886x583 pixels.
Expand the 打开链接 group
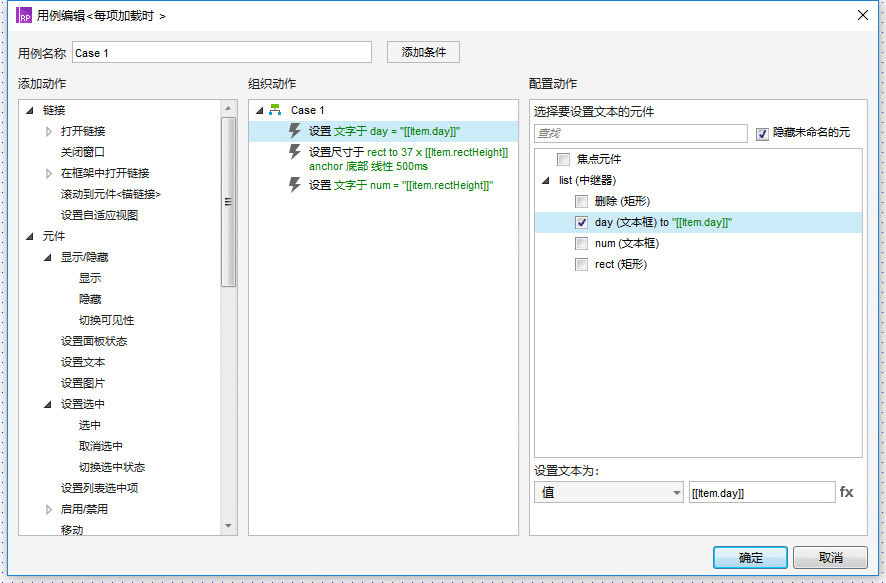[49, 132]
